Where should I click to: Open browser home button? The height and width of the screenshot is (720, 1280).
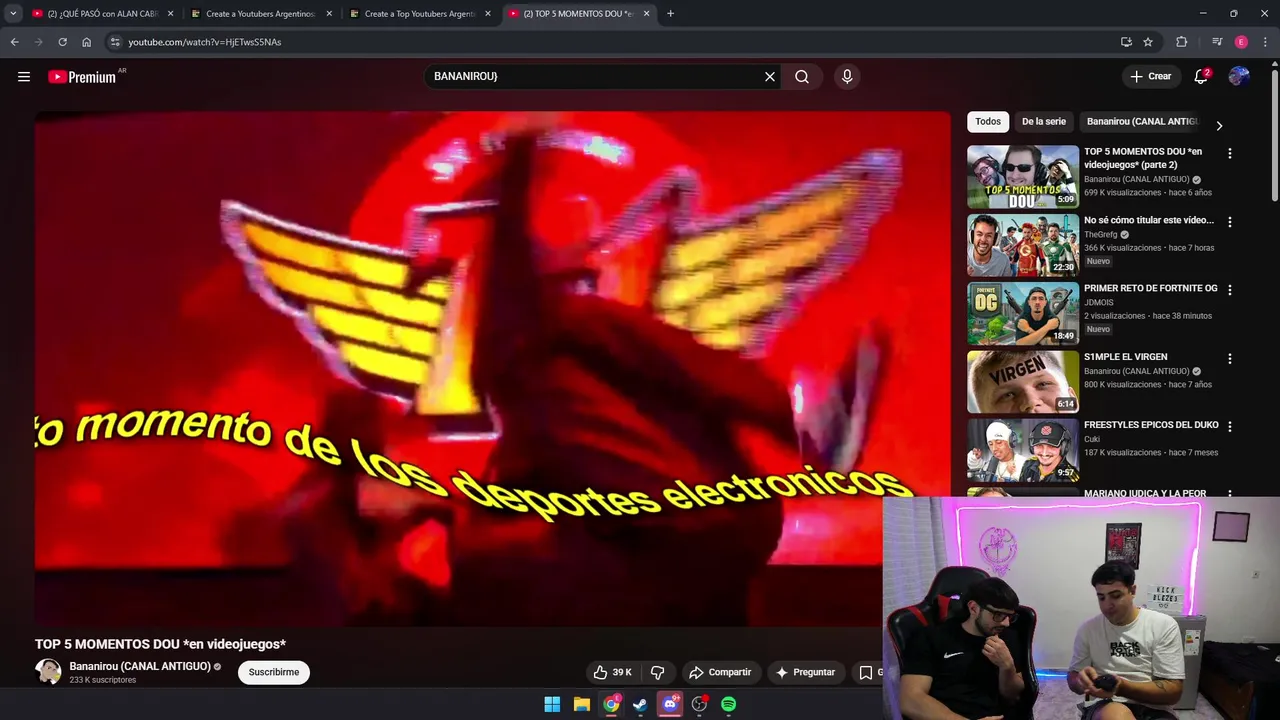pos(86,42)
